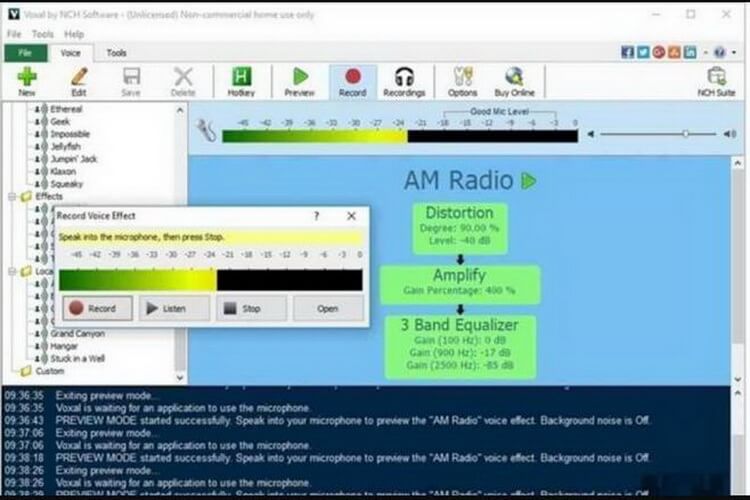Click the red Record toolbar icon
The height and width of the screenshot is (500, 750).
click(x=352, y=80)
